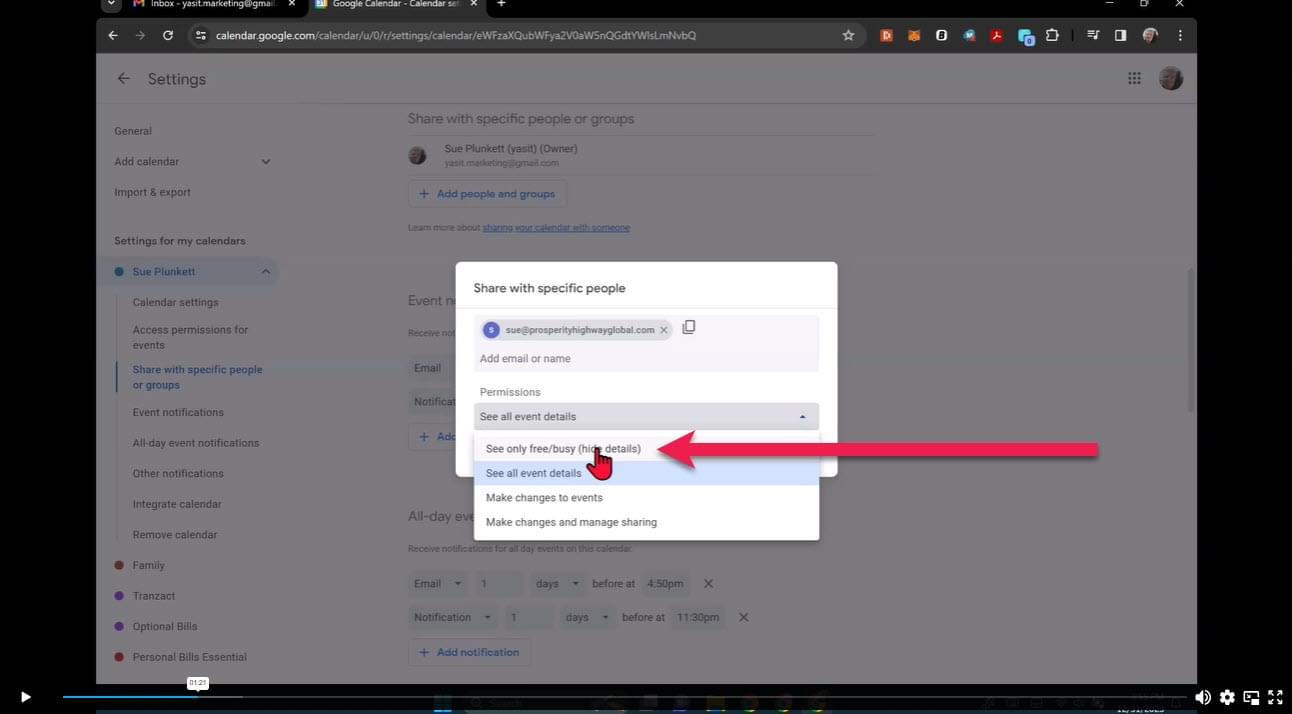Expand the Add calendar section
This screenshot has width=1292, height=714.
[265, 162]
